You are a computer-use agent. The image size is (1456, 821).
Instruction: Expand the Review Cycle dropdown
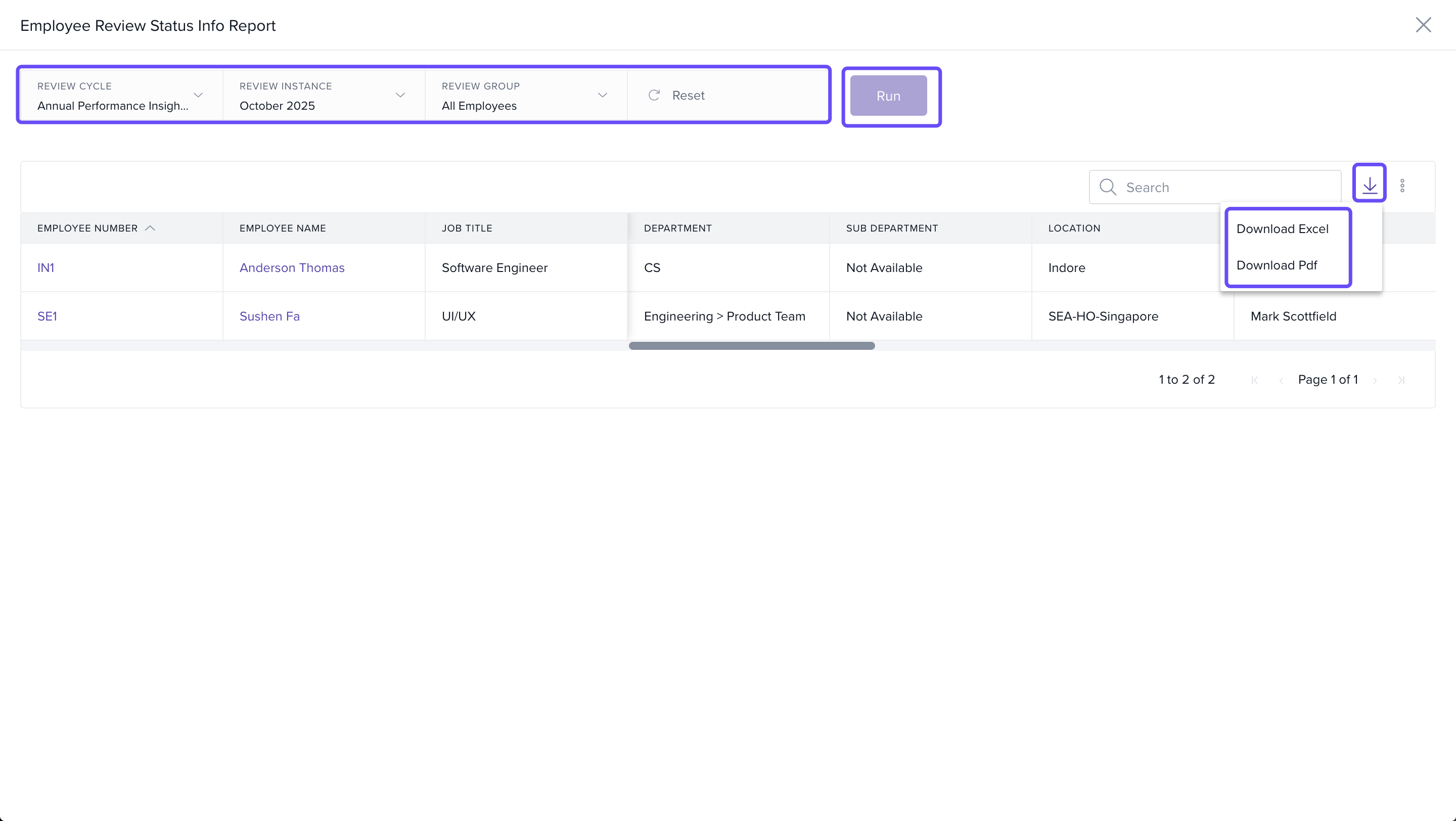[x=198, y=96]
